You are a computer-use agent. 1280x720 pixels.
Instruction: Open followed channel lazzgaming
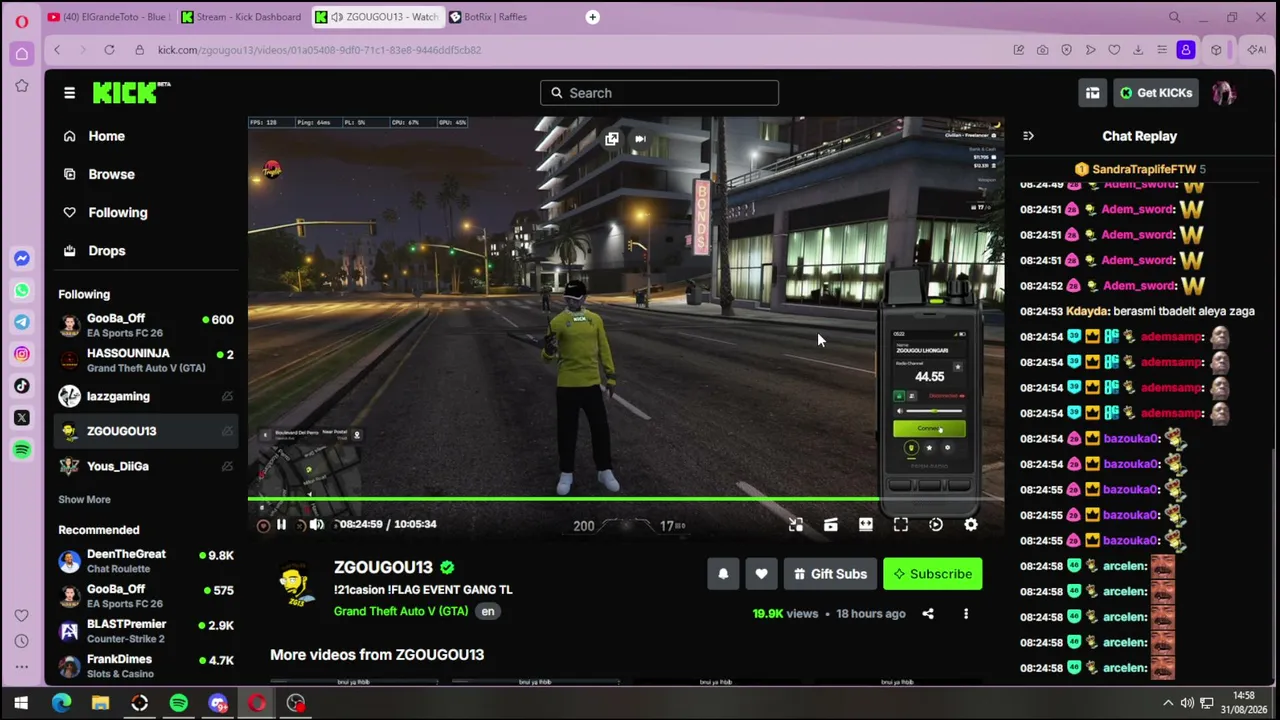(x=146, y=396)
